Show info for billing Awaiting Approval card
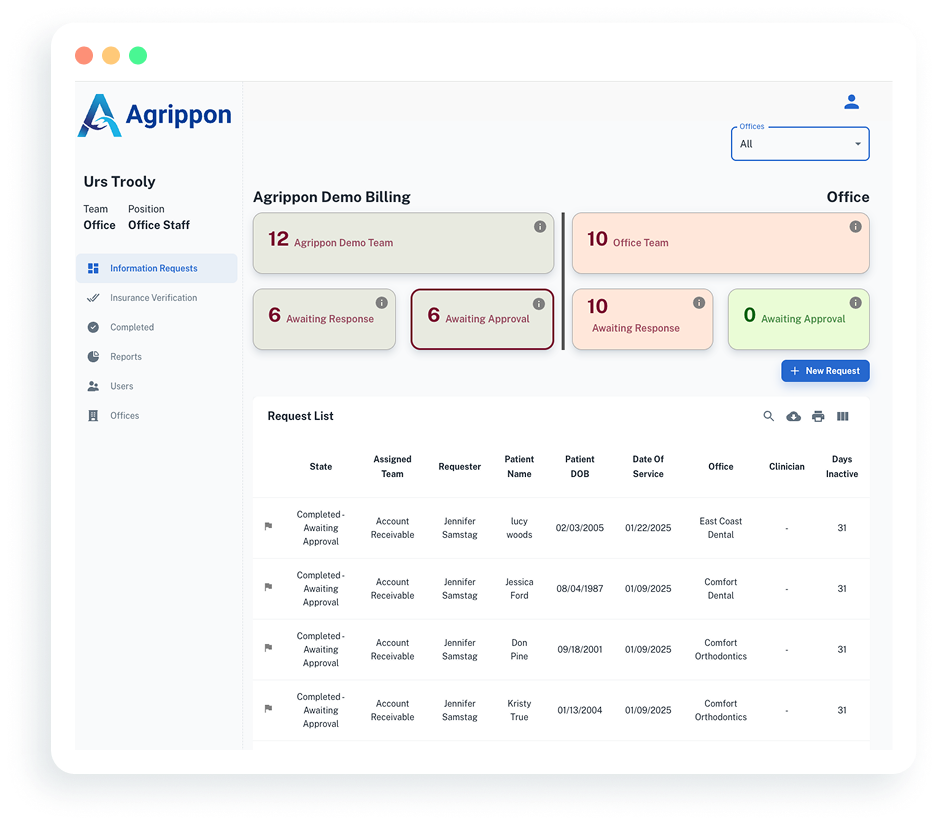The image size is (938, 824). 538,304
